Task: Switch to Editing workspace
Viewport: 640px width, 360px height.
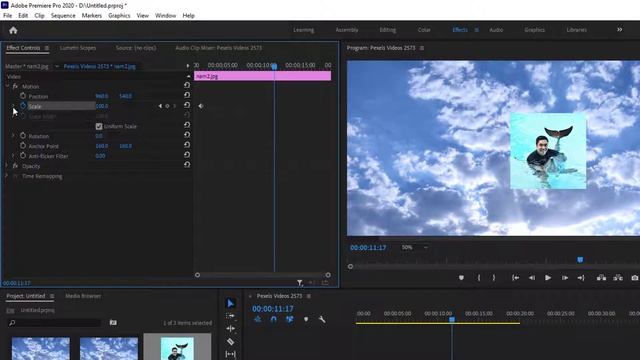Action: point(387,30)
